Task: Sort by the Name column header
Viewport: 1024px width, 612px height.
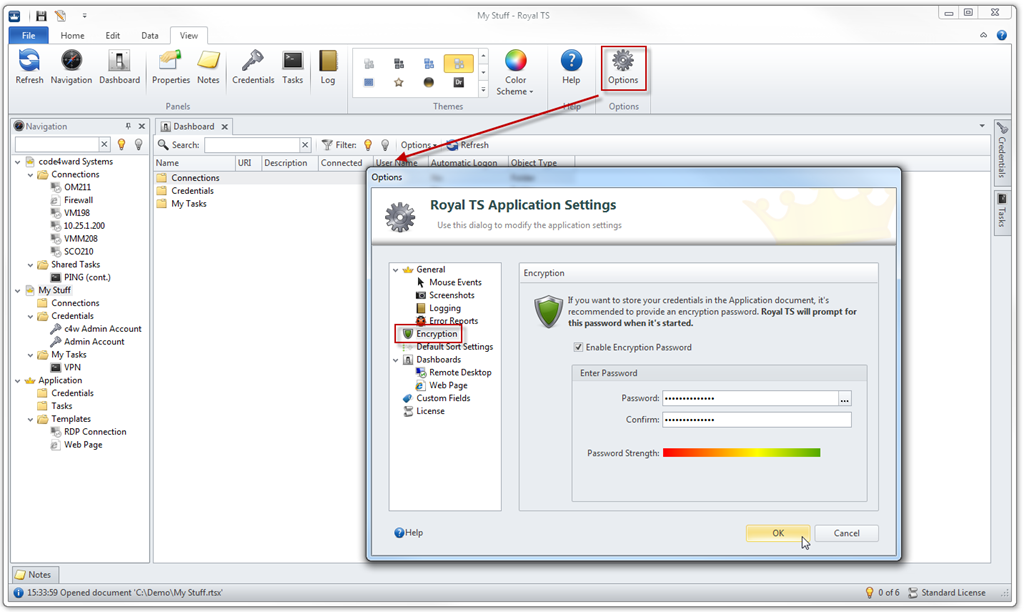Action: pyautogui.click(x=194, y=163)
